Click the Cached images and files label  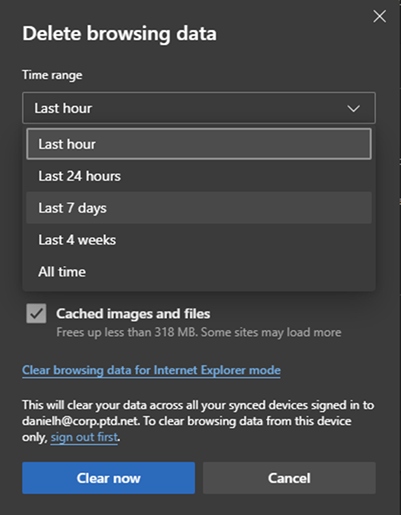[133, 314]
